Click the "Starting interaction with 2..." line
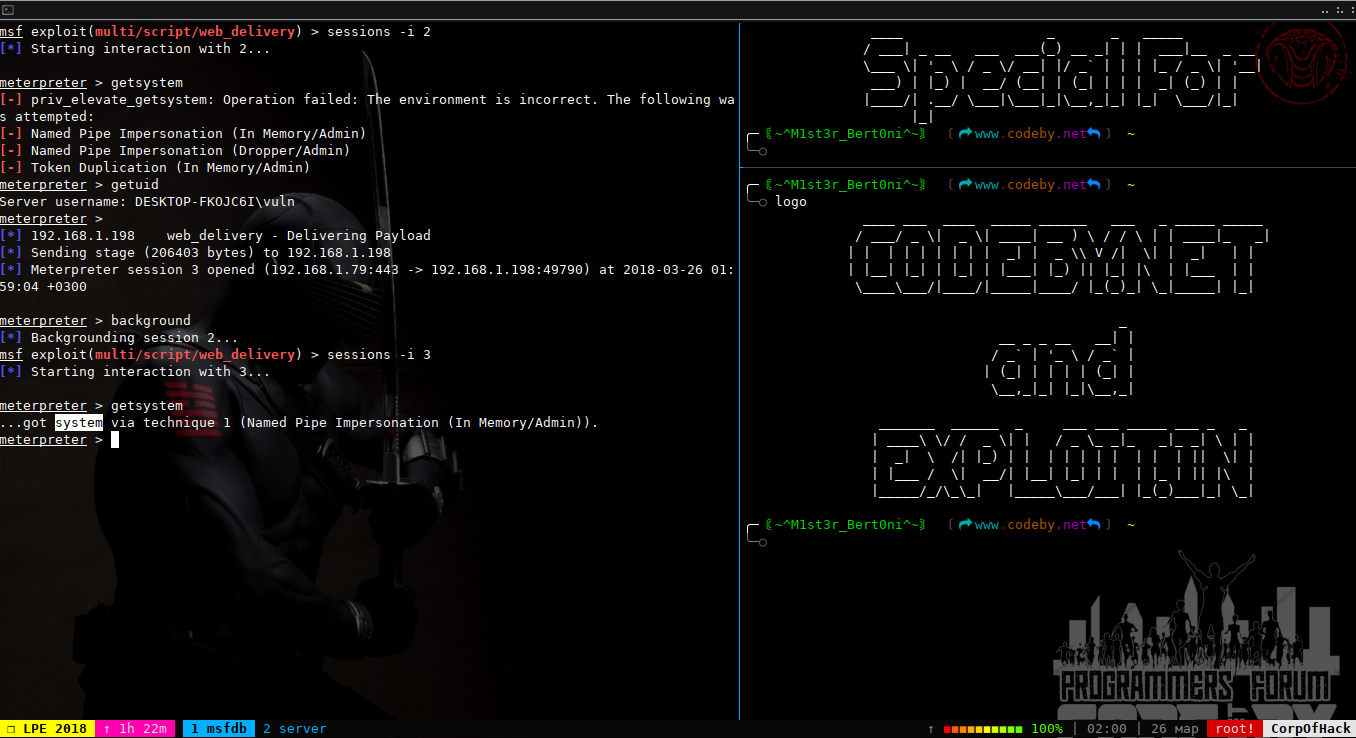The image size is (1356, 738). point(135,48)
